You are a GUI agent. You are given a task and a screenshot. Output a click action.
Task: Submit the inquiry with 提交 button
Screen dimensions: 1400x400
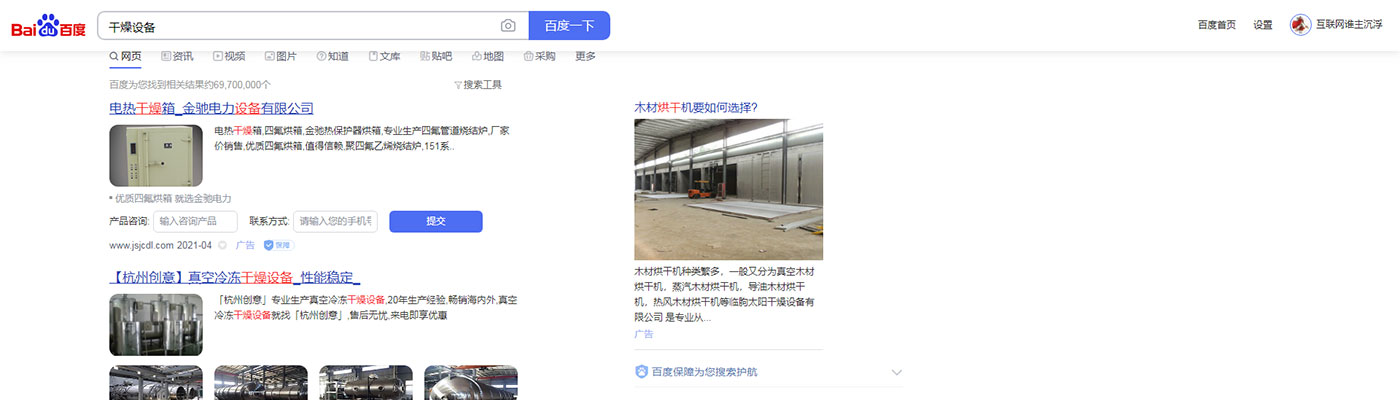tap(436, 221)
